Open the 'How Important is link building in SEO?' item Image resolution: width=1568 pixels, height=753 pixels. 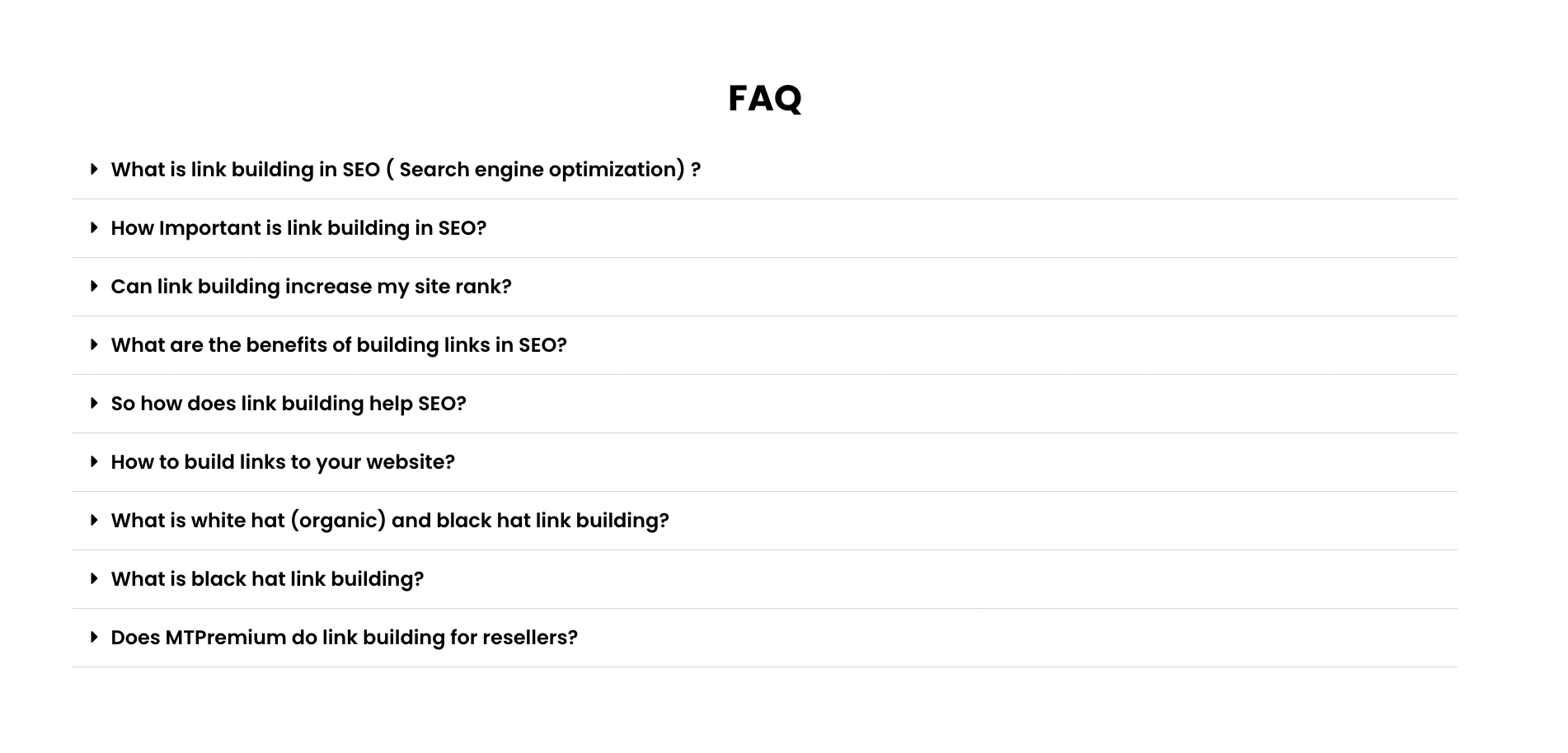point(298,228)
